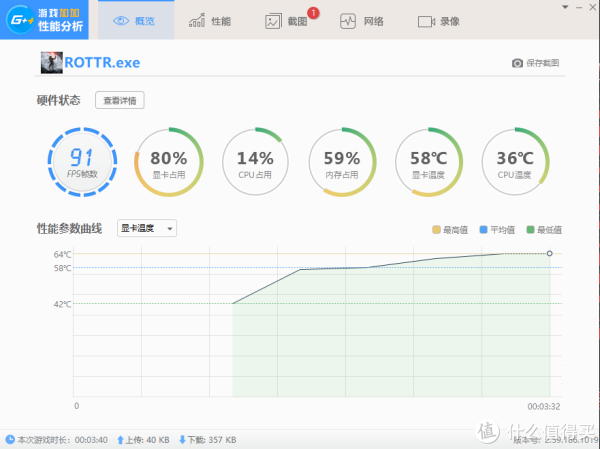Click the 59% 内存占用 memory gauge
This screenshot has height=449, width=600.
pyautogui.click(x=342, y=162)
